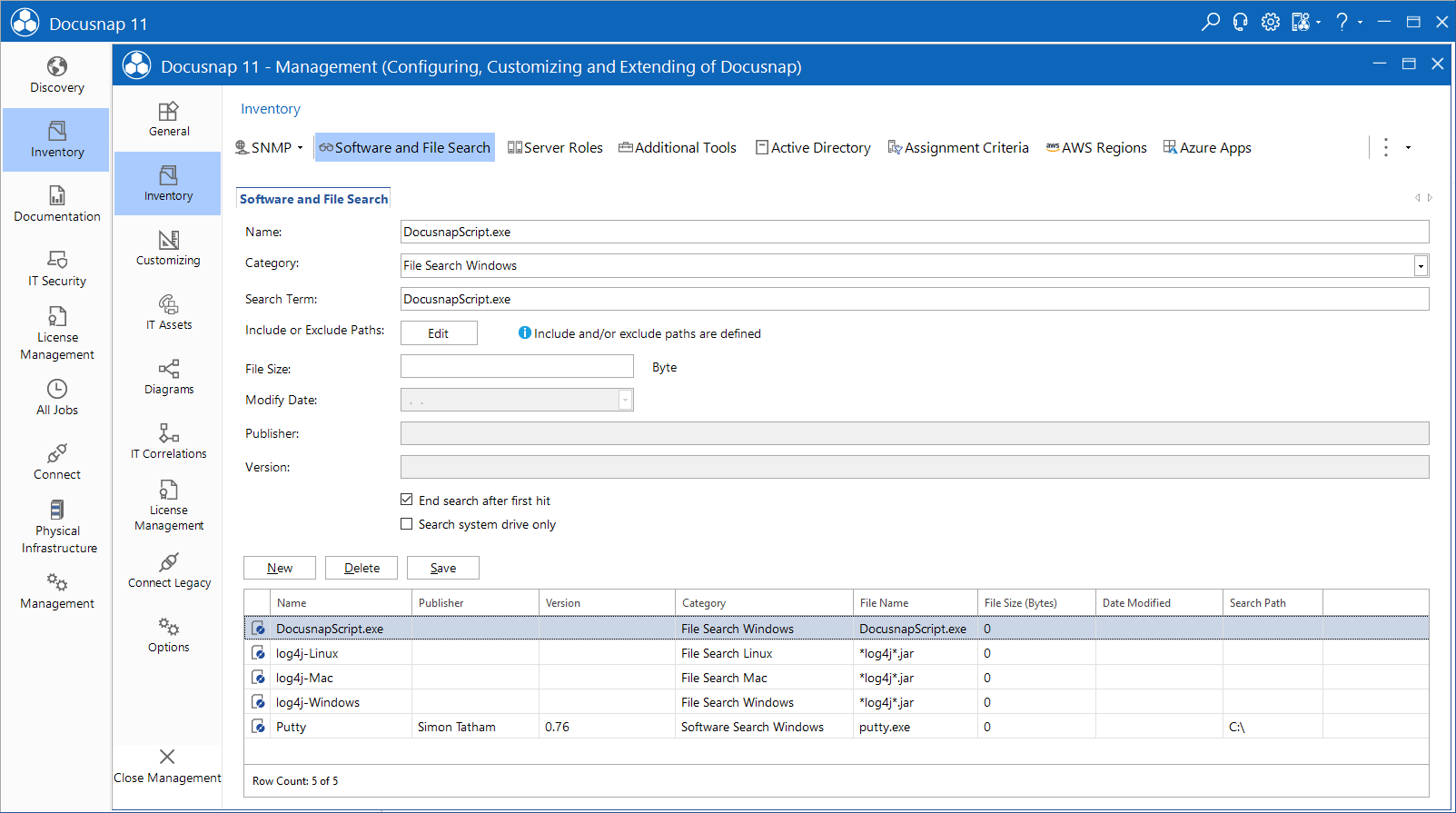Open the help question mark menu
The height and width of the screenshot is (813, 1456).
coord(1347,22)
